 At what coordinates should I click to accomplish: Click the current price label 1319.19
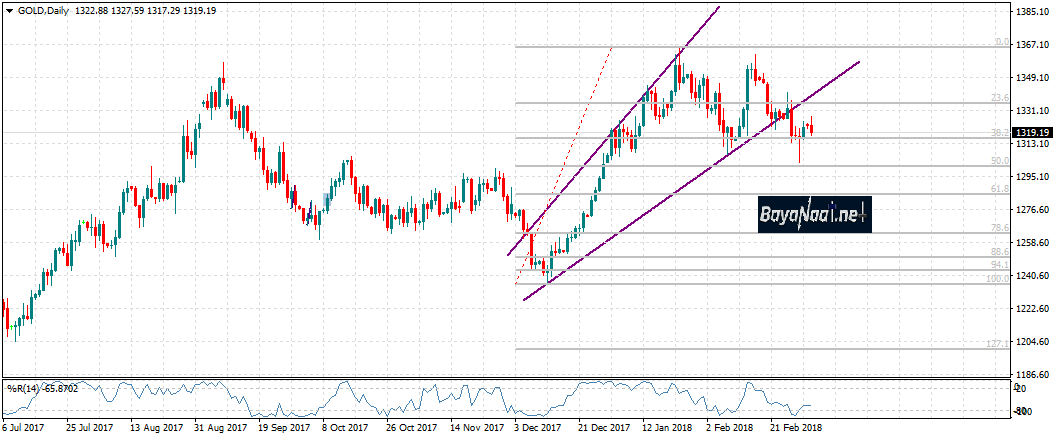[x=1030, y=133]
